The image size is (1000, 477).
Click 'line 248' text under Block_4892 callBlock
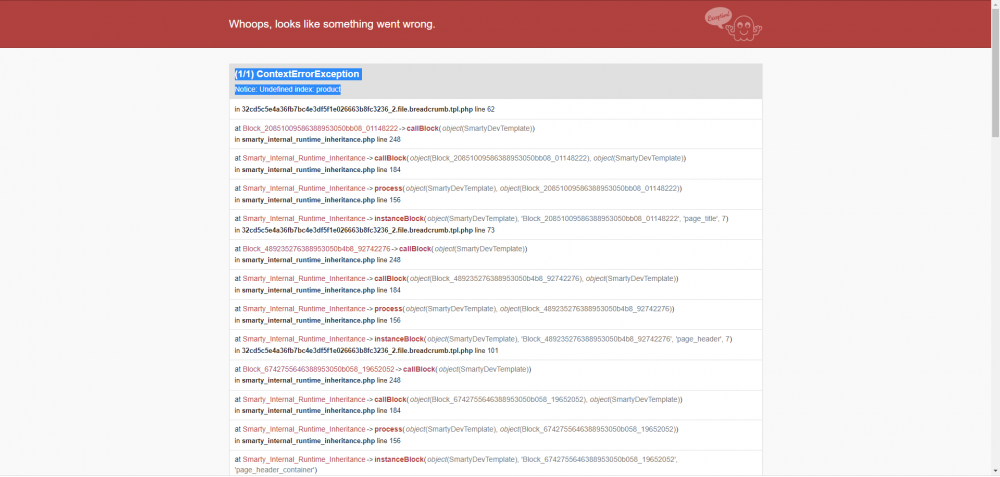[x=388, y=260]
